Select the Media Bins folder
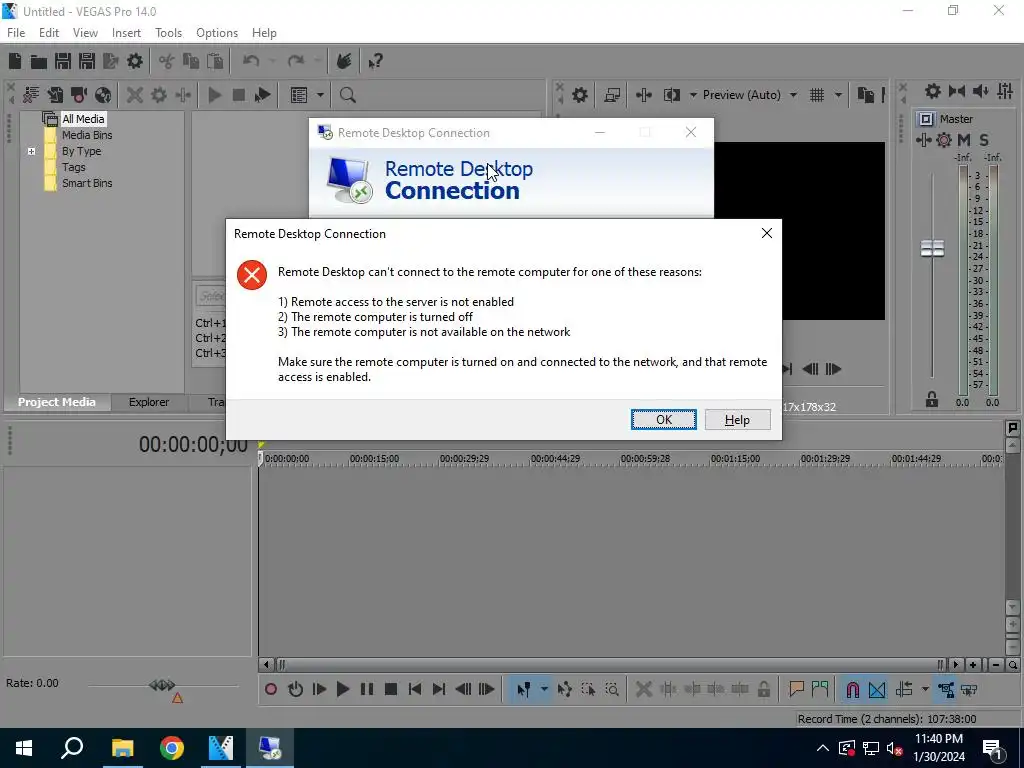 (x=87, y=135)
